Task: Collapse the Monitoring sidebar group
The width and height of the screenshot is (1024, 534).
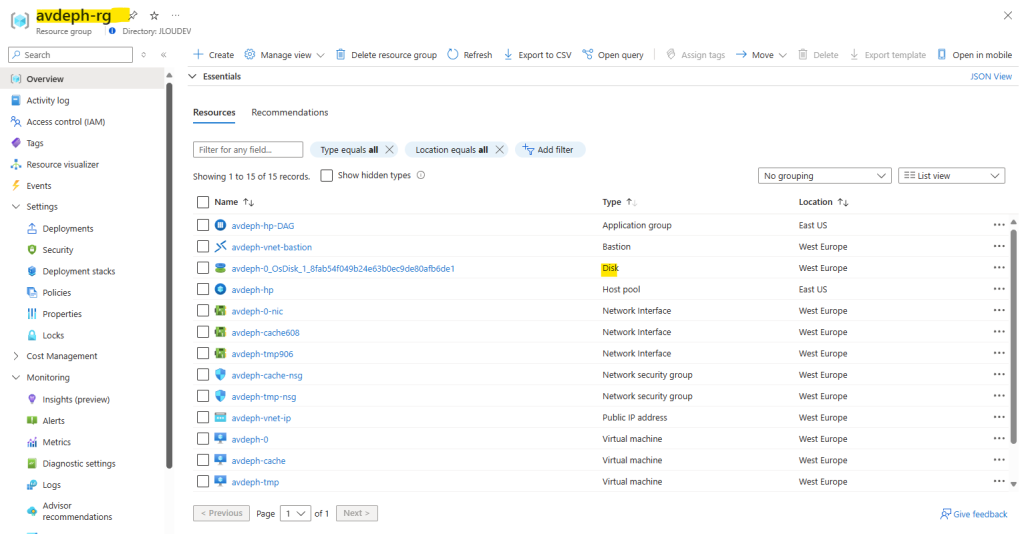Action: point(16,378)
